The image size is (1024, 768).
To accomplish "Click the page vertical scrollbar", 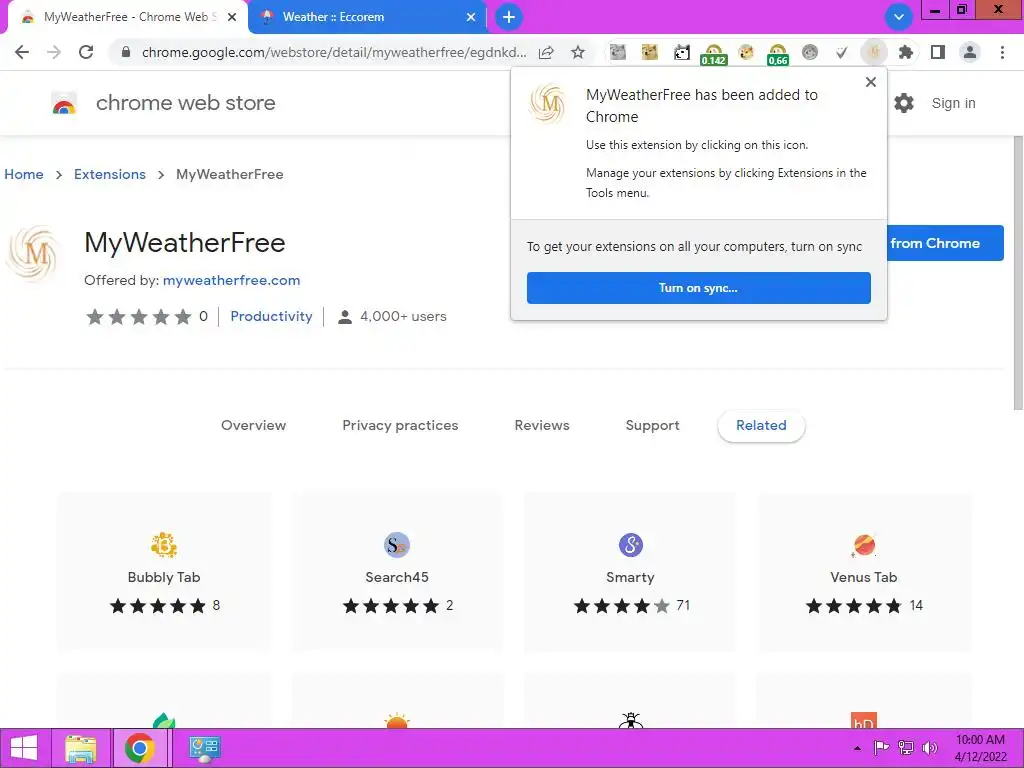I will (1018, 273).
